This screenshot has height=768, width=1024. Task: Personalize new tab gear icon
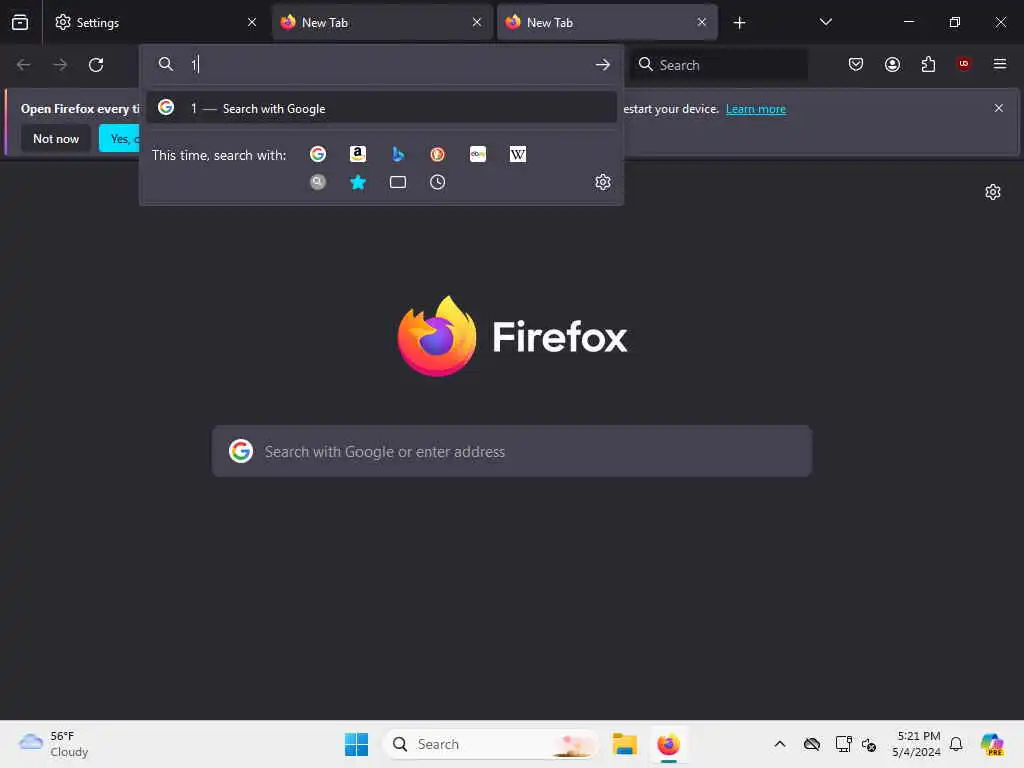(993, 192)
